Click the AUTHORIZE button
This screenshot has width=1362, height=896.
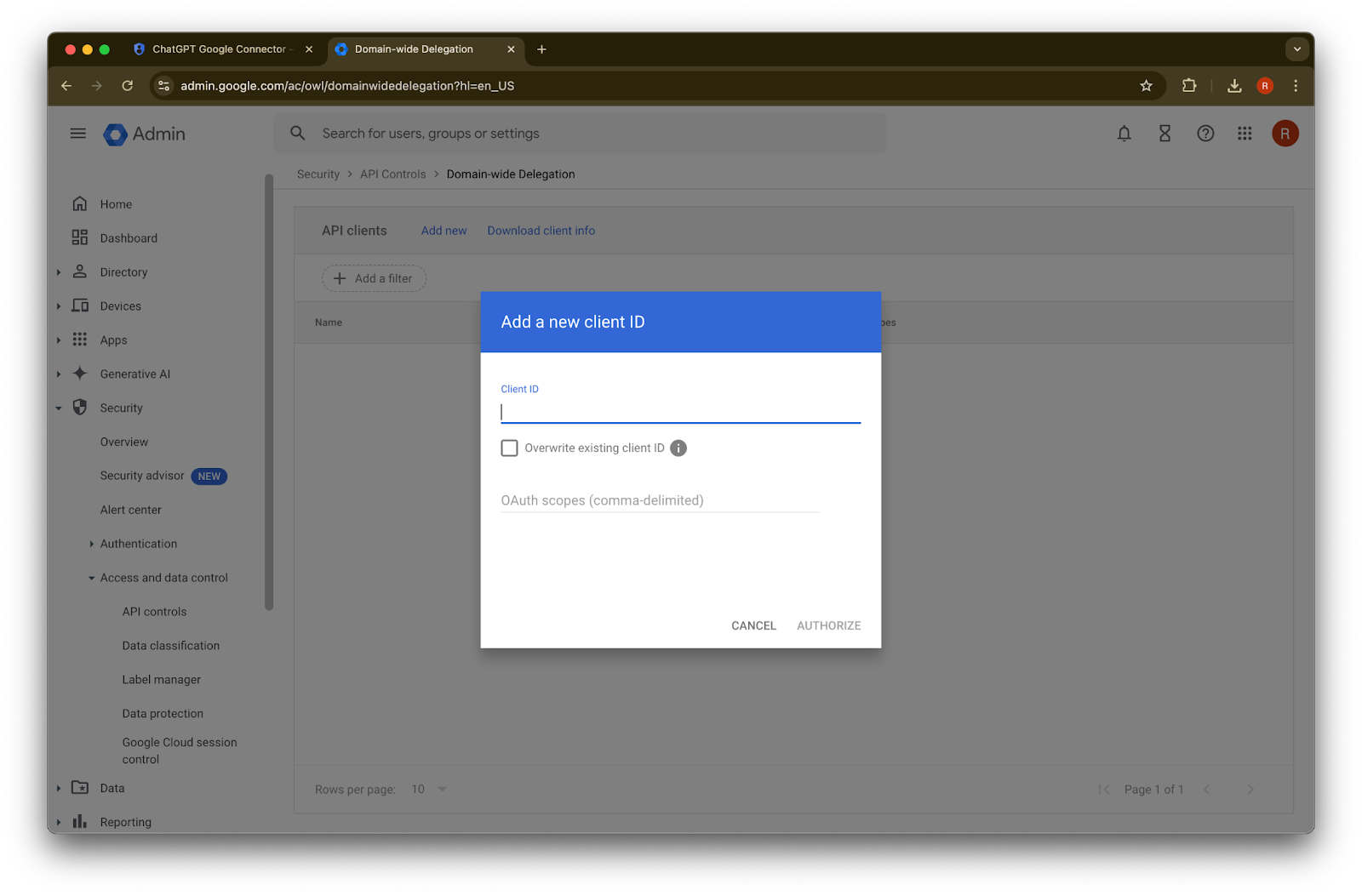point(829,625)
